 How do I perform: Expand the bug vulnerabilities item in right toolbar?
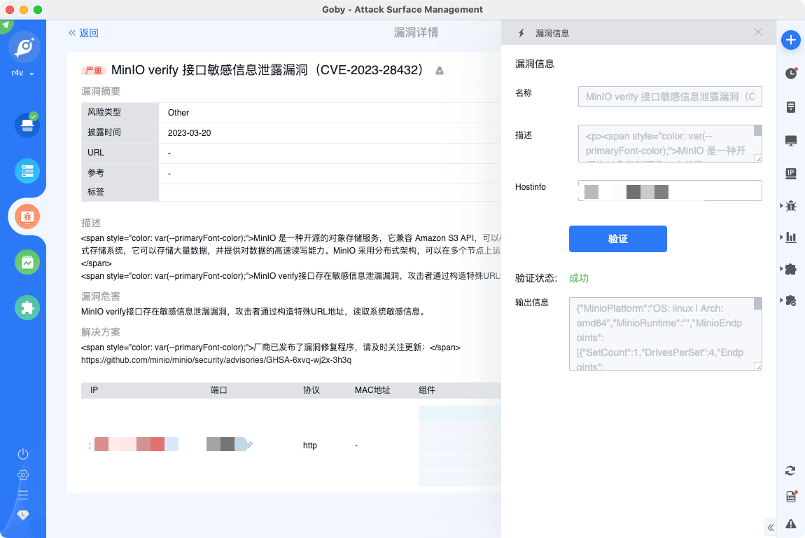tap(789, 206)
